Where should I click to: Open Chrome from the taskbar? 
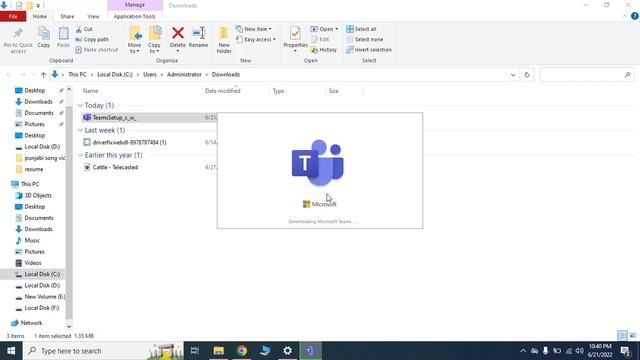pyautogui.click(x=242, y=351)
